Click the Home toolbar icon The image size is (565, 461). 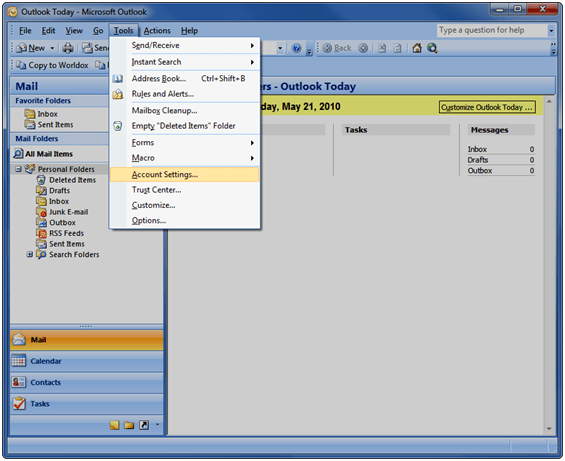click(x=417, y=48)
